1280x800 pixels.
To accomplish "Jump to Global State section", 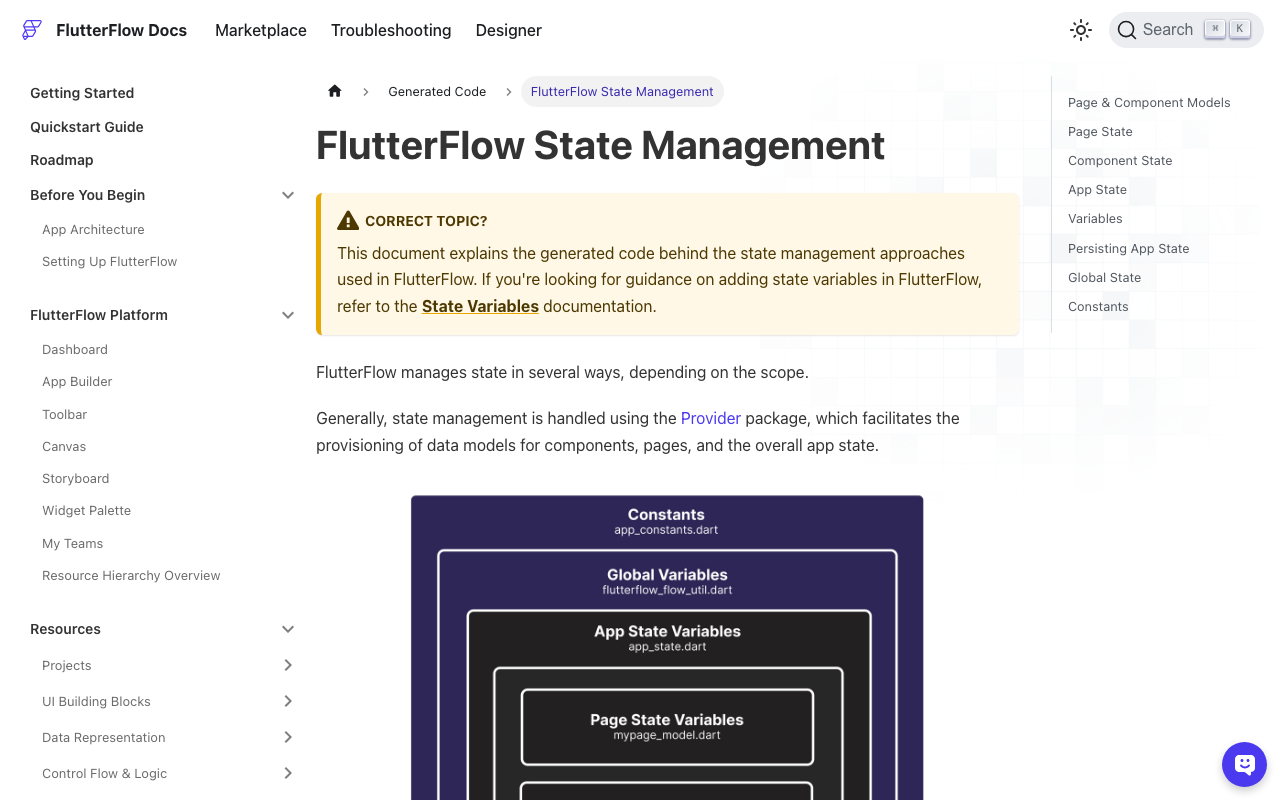I will coord(1104,277).
